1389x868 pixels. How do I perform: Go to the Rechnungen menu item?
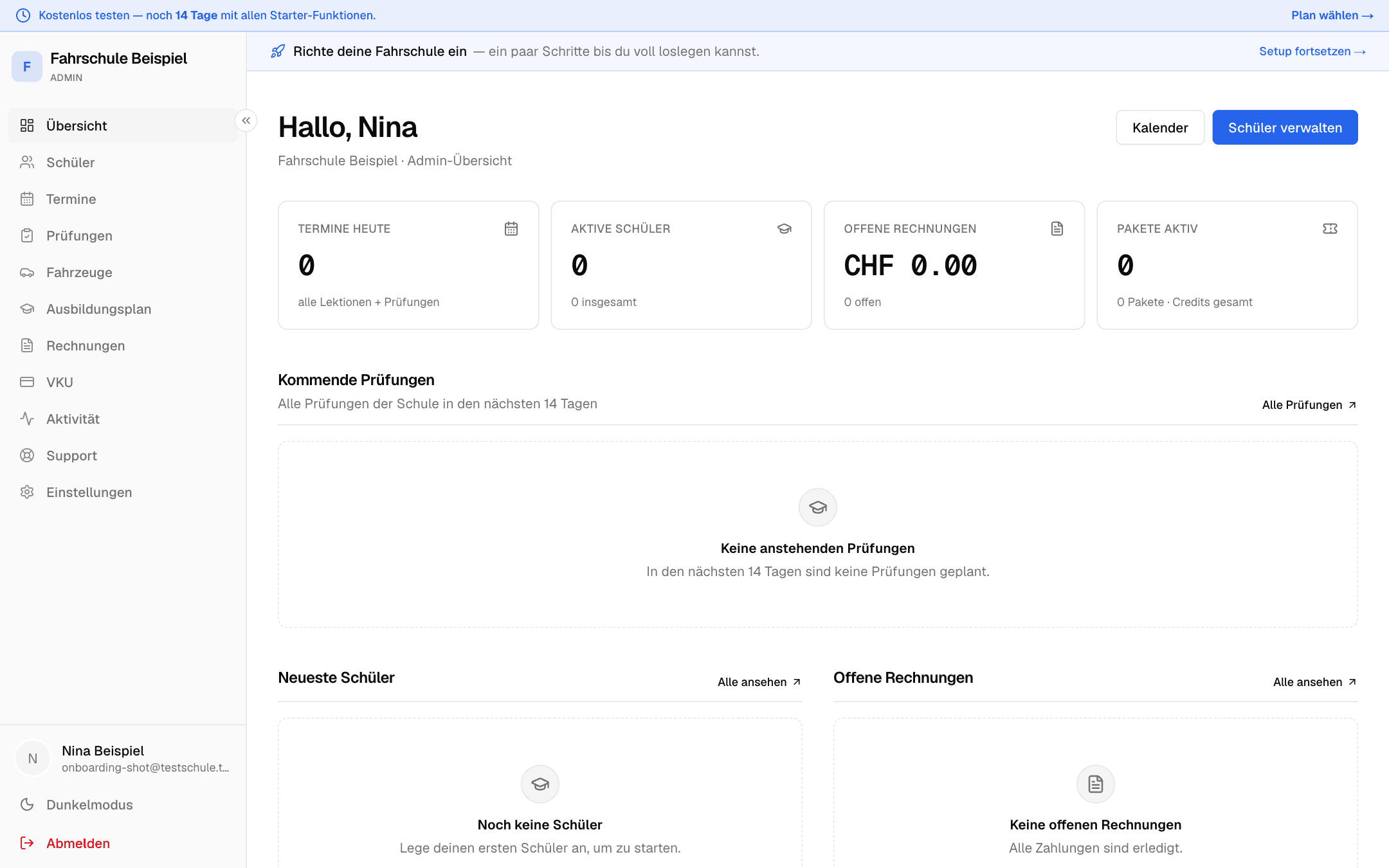pyautogui.click(x=123, y=345)
